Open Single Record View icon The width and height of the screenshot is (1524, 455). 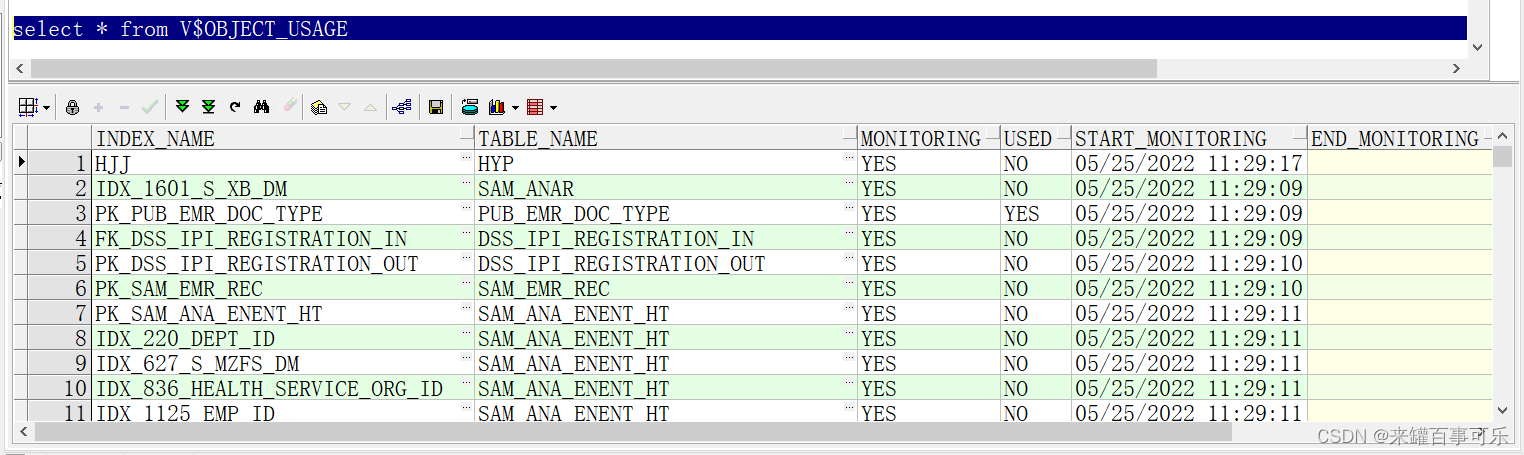tap(318, 107)
